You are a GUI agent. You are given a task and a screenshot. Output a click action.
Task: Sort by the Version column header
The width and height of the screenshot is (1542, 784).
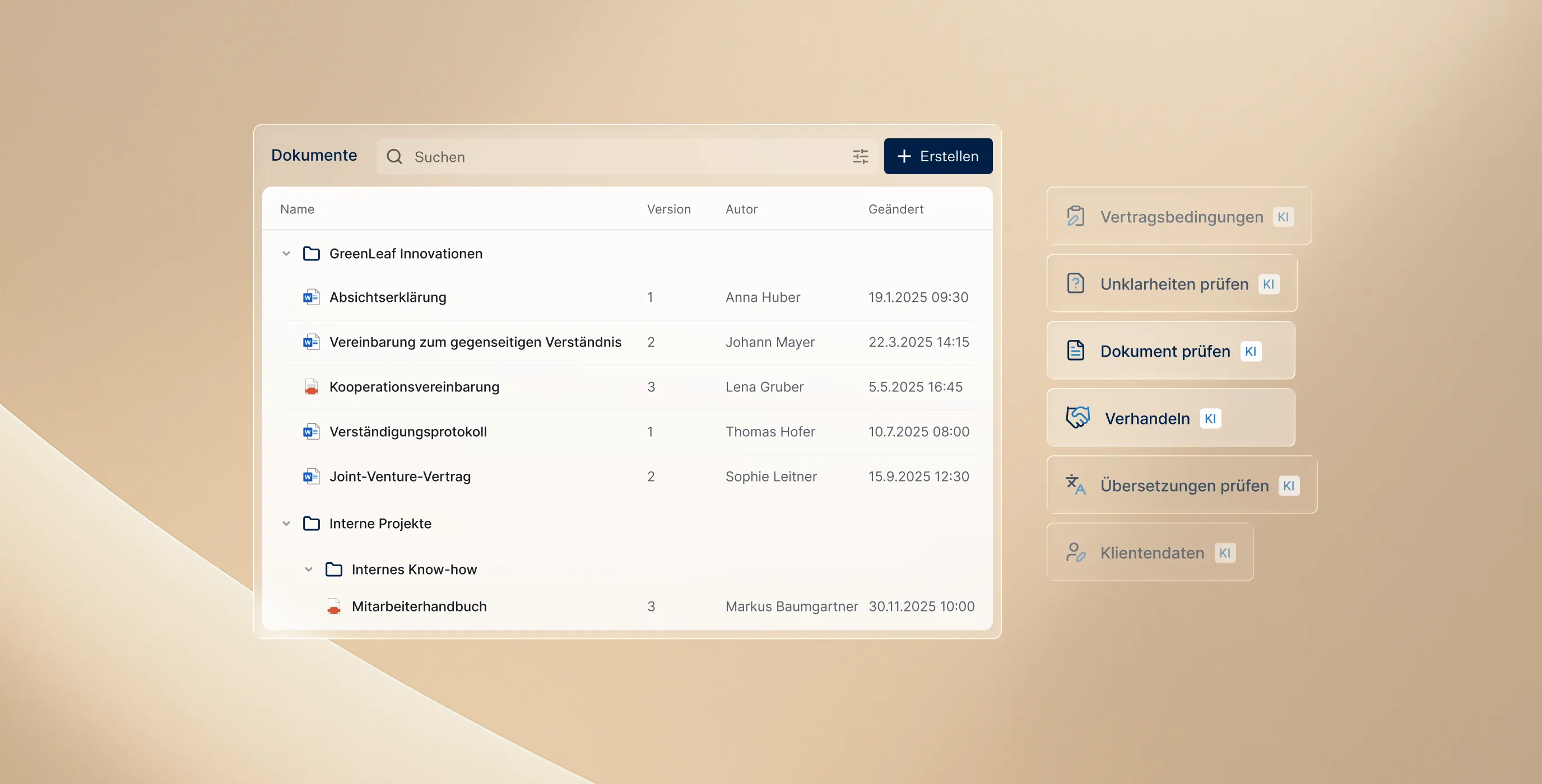[668, 209]
